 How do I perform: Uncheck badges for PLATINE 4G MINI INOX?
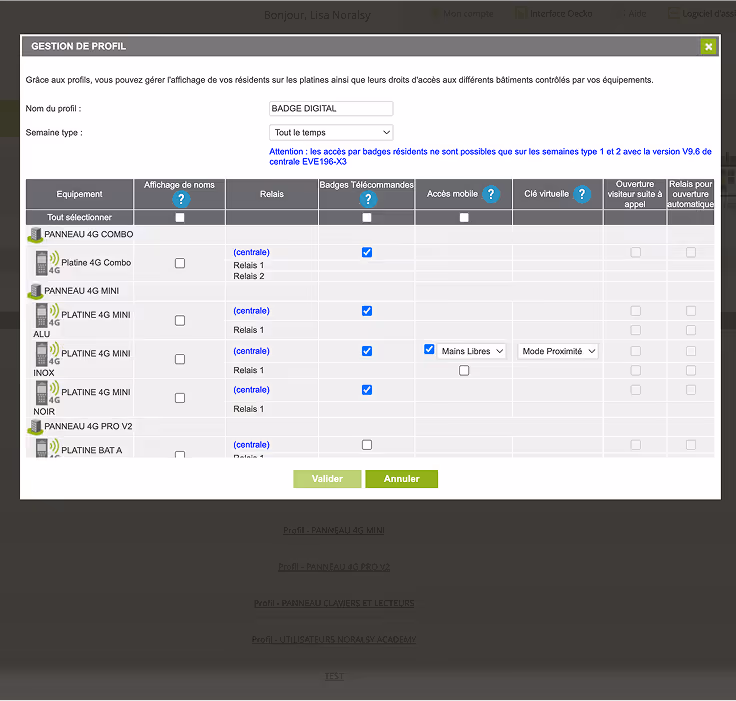coord(367,352)
